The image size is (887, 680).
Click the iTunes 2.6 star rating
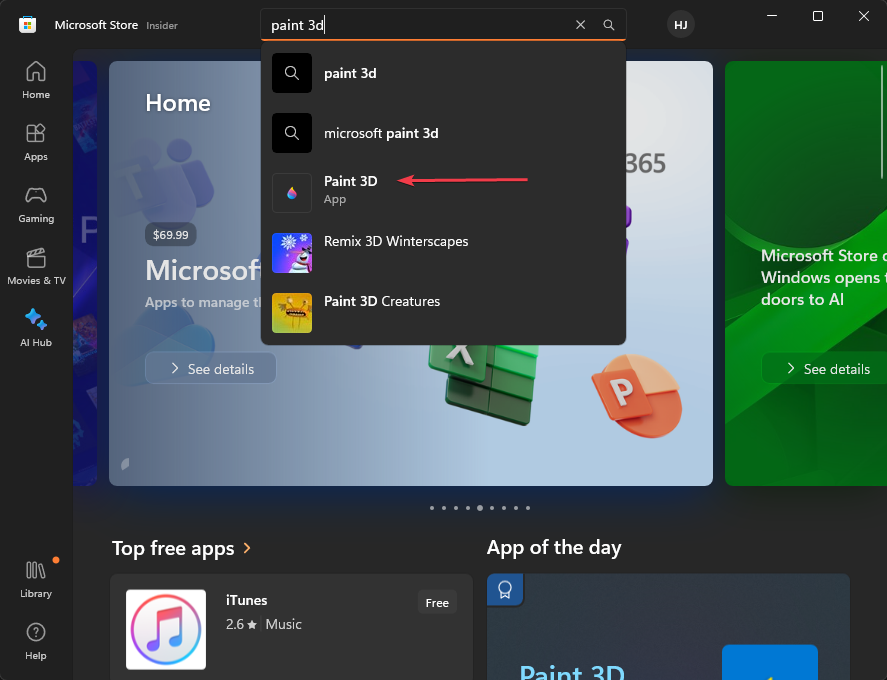point(241,624)
